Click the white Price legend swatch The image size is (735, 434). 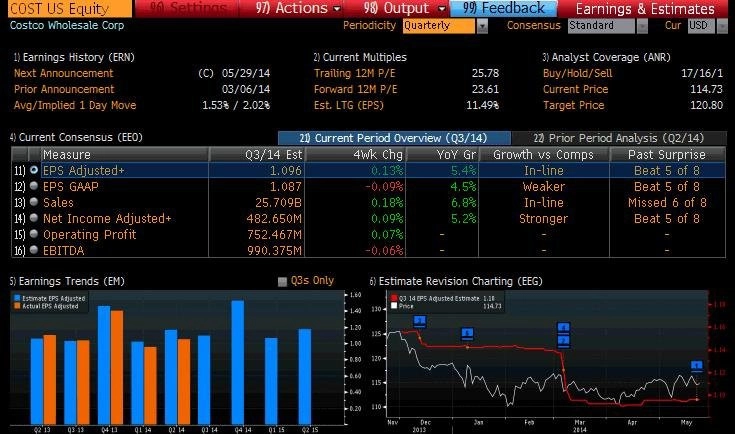pos(394,306)
